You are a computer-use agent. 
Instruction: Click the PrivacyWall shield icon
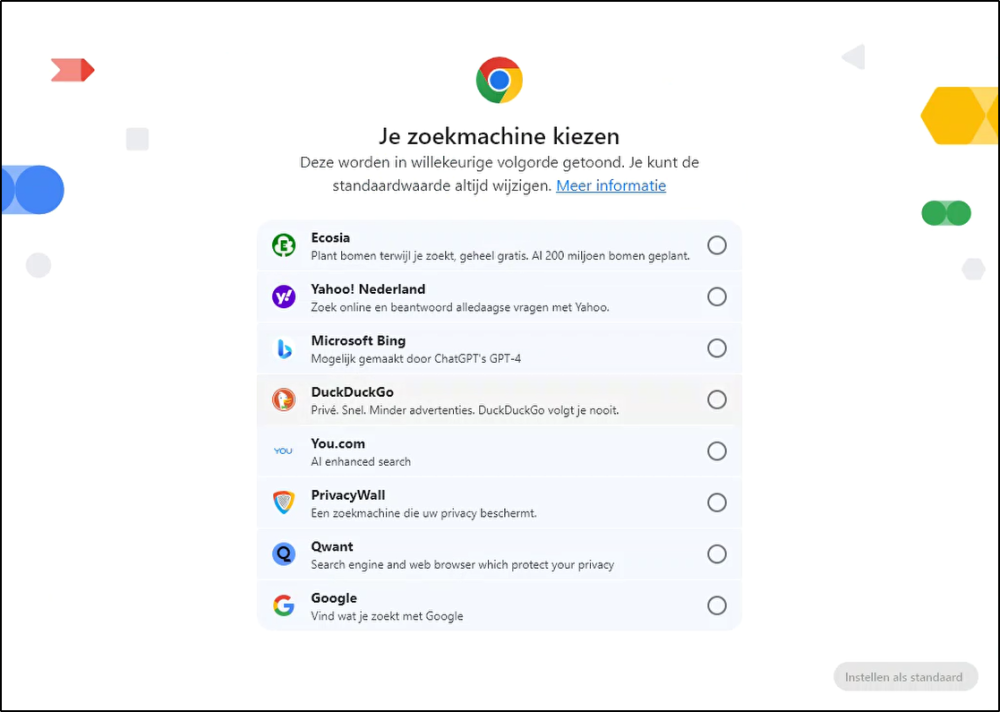[x=283, y=503]
